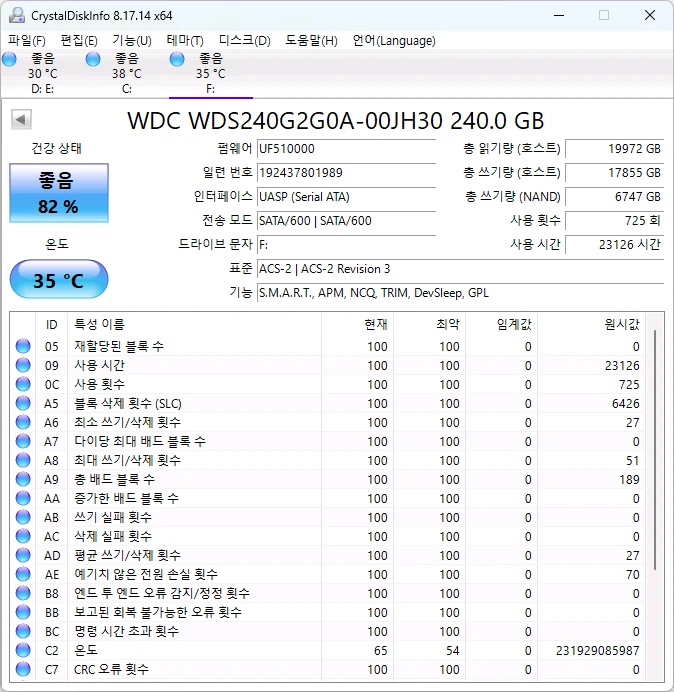Click the status circle for F: disk
This screenshot has height=692, width=674.
pyautogui.click(x=177, y=59)
